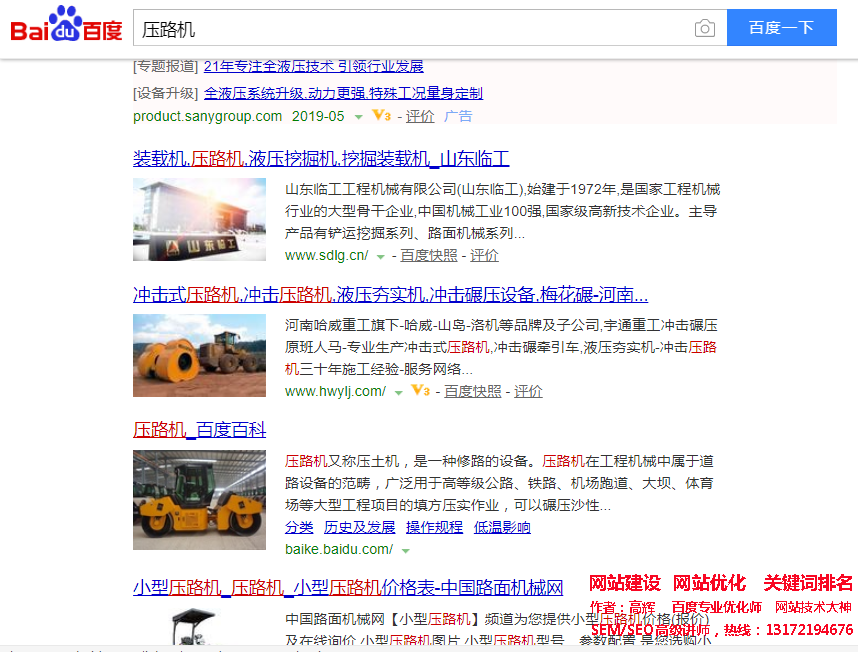This screenshot has height=652, width=858.
Task: Click the 广告 label on sanygroup result
Action: 458,116
